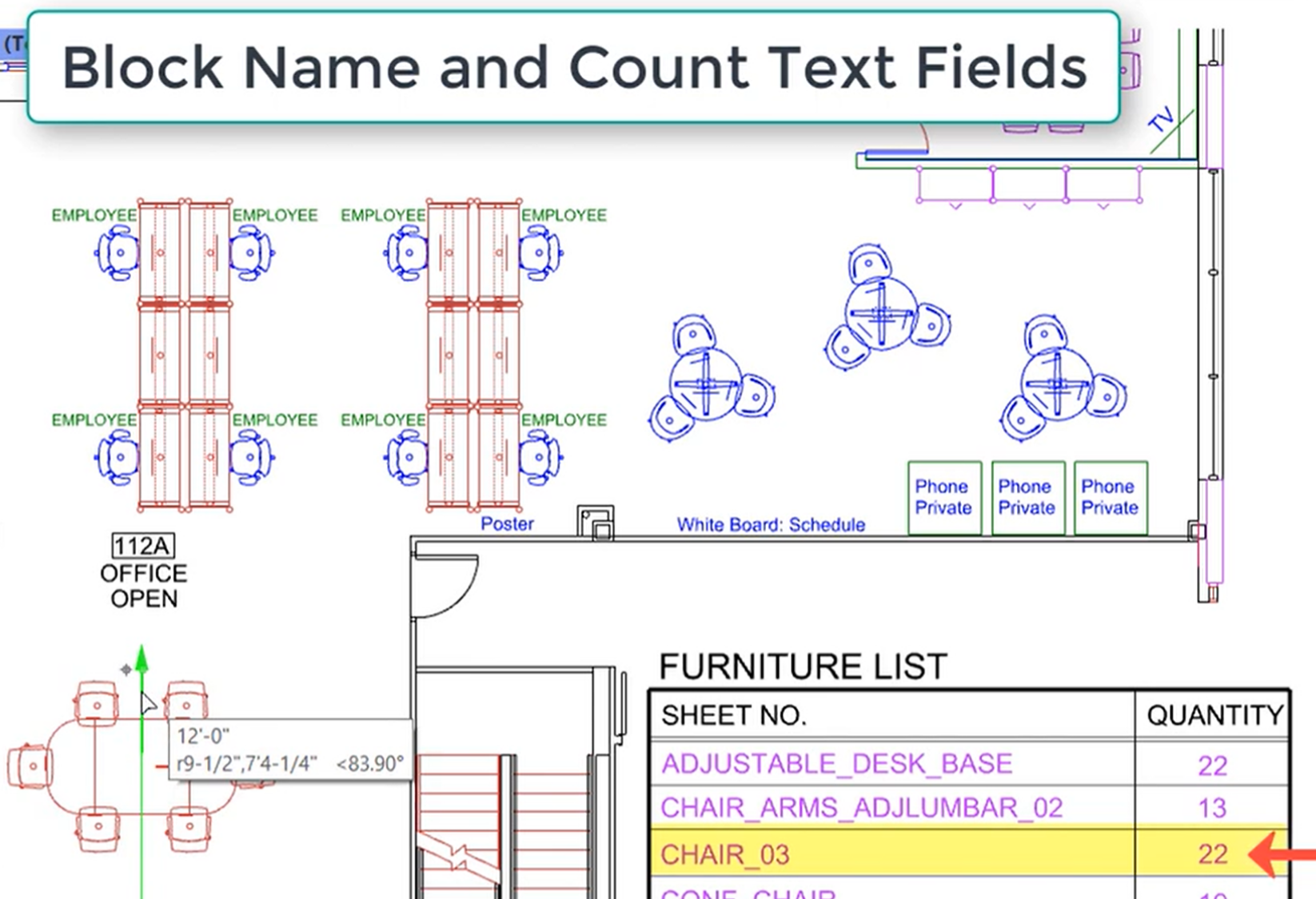Click the green tracking arrow head

point(142,658)
